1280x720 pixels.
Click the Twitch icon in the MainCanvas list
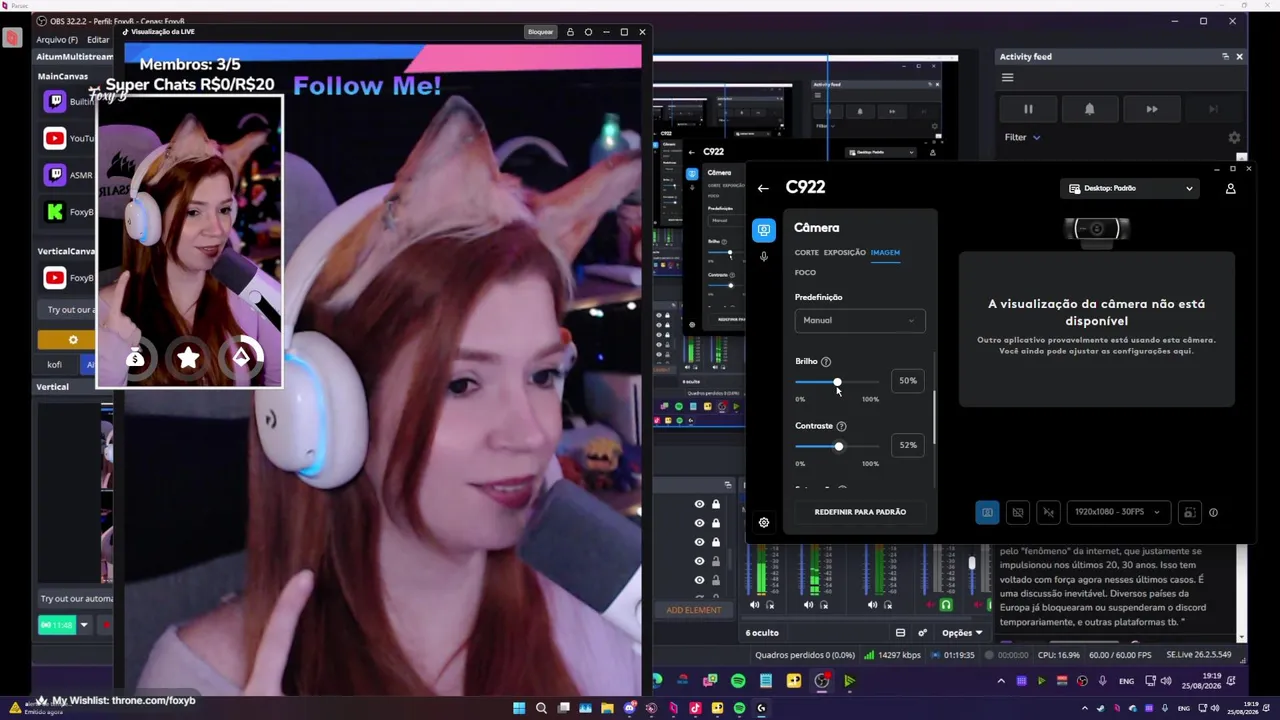coord(55,101)
